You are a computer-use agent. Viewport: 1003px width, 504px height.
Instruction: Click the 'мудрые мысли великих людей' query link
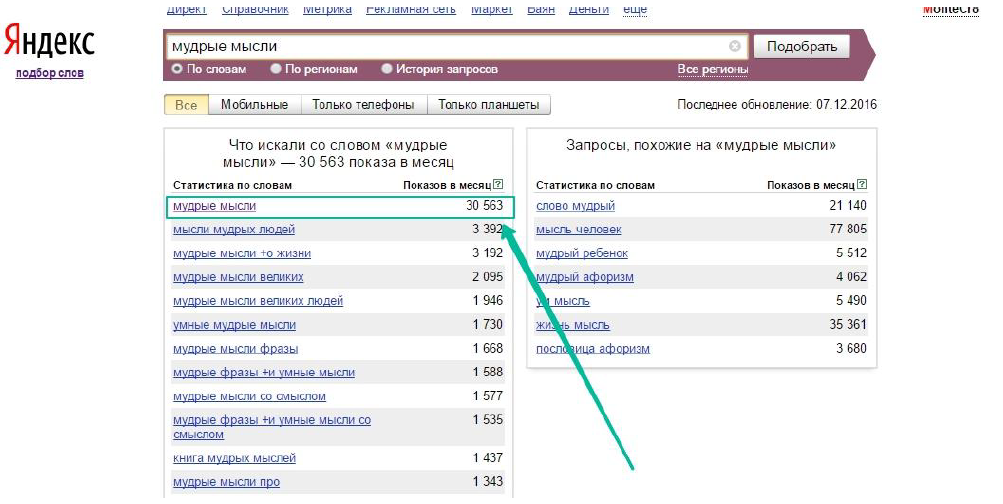coord(258,301)
